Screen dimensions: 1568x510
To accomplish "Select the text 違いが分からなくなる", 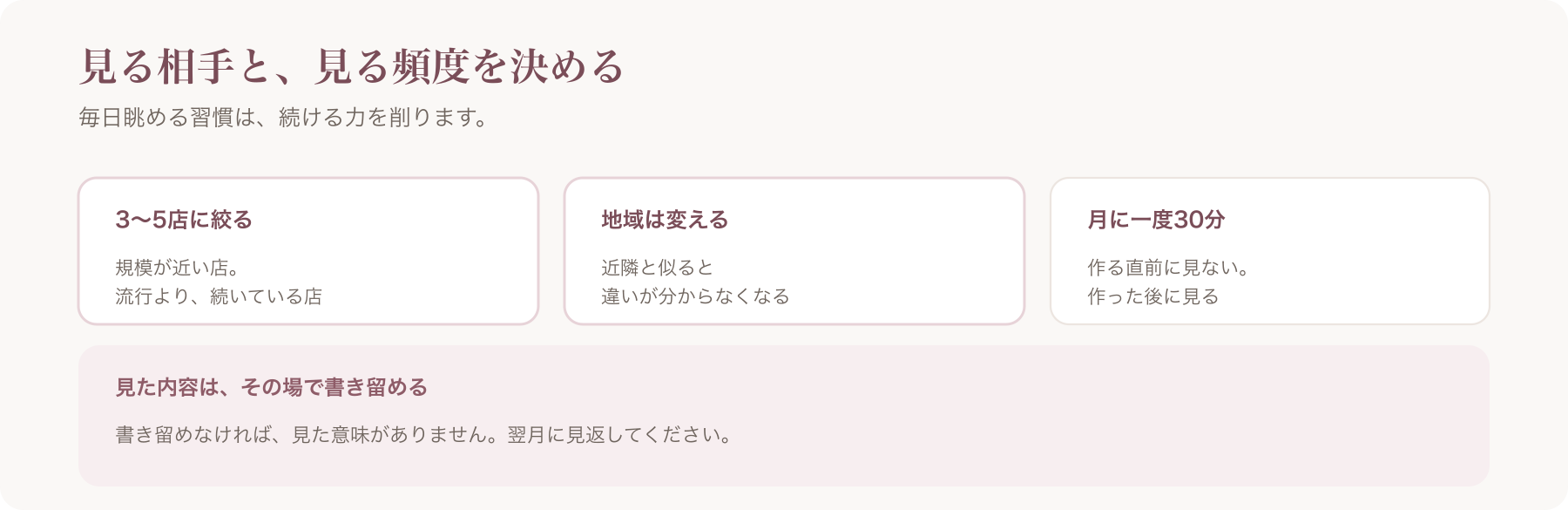I will (695, 296).
